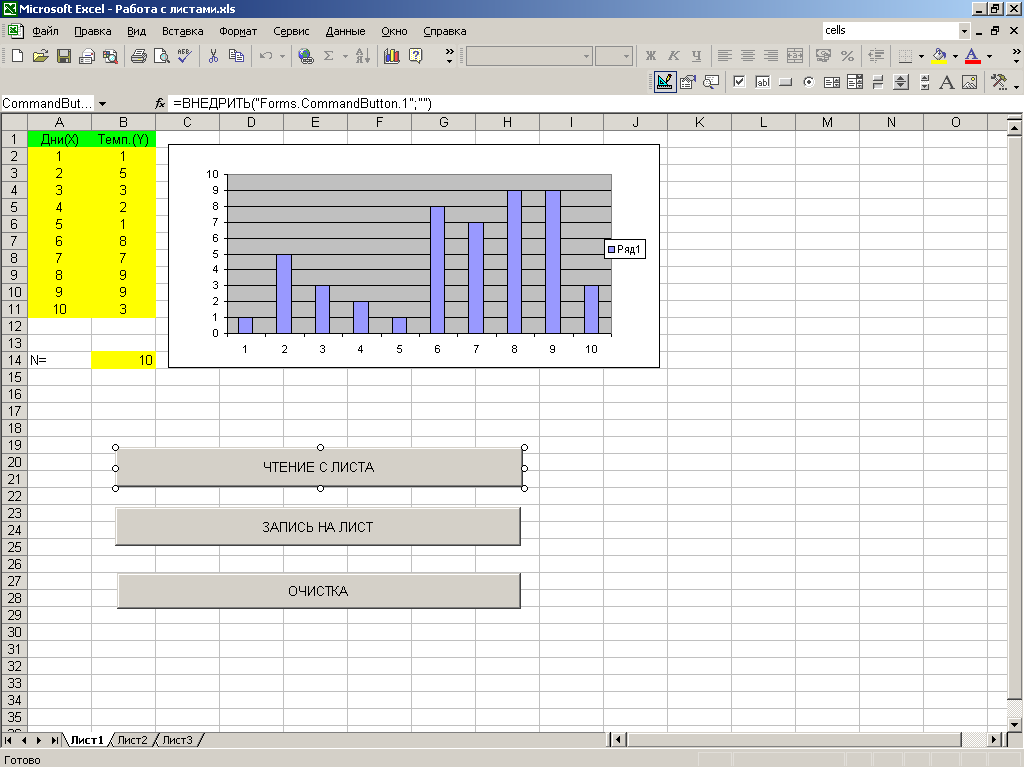
Task: Select the Toggle Button control tool
Action: click(x=878, y=82)
